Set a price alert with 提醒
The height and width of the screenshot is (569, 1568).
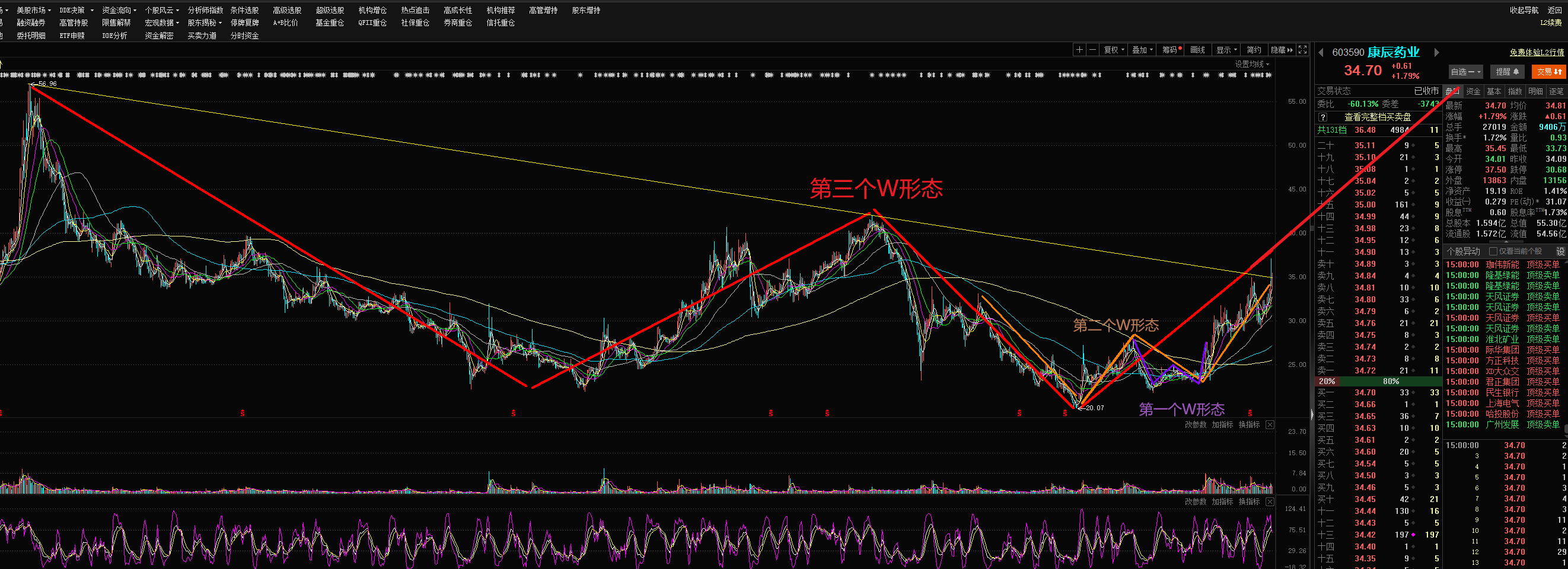pyautogui.click(x=1507, y=72)
